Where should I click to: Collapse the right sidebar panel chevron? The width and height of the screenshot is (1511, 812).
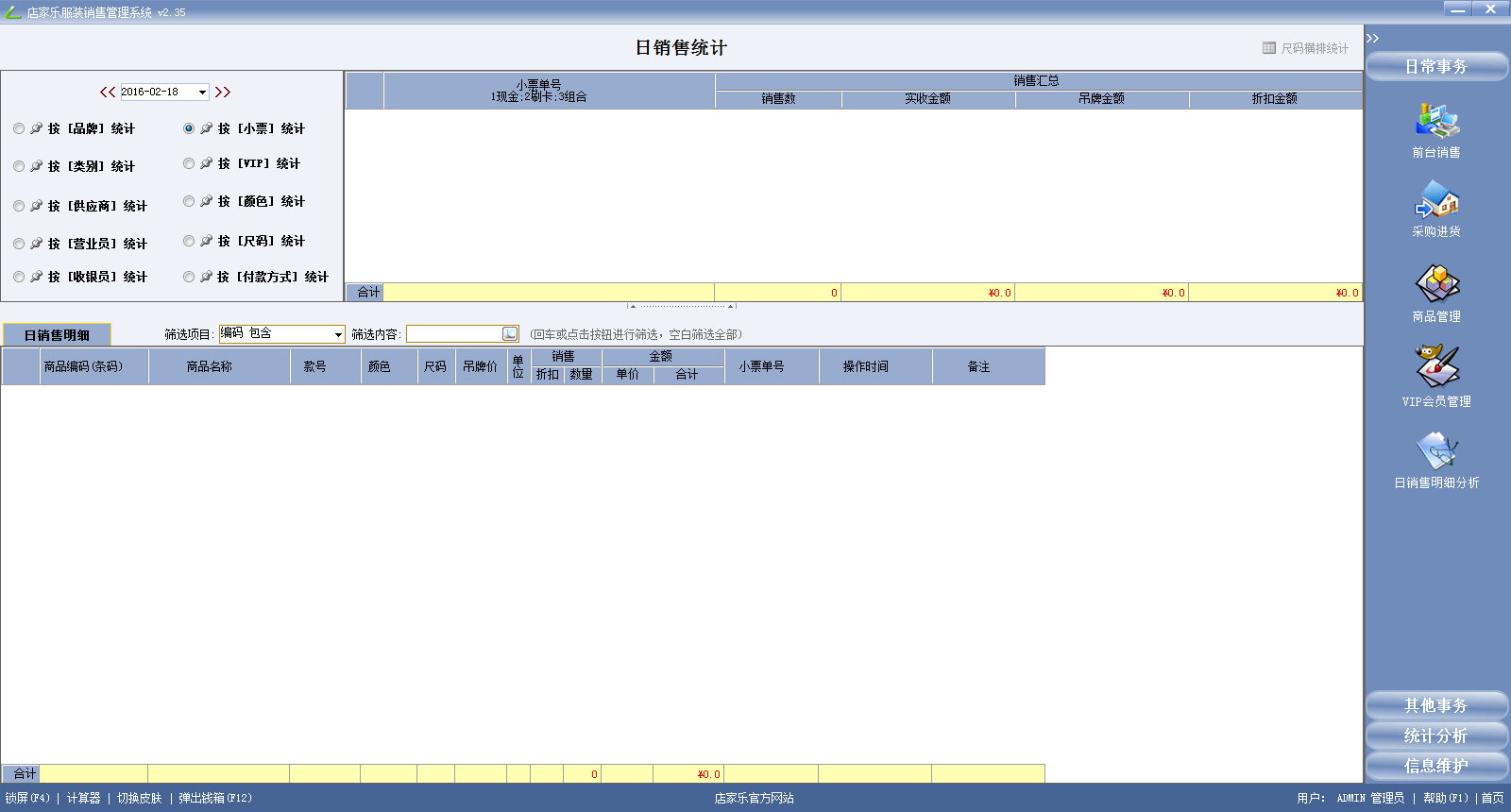[1372, 38]
